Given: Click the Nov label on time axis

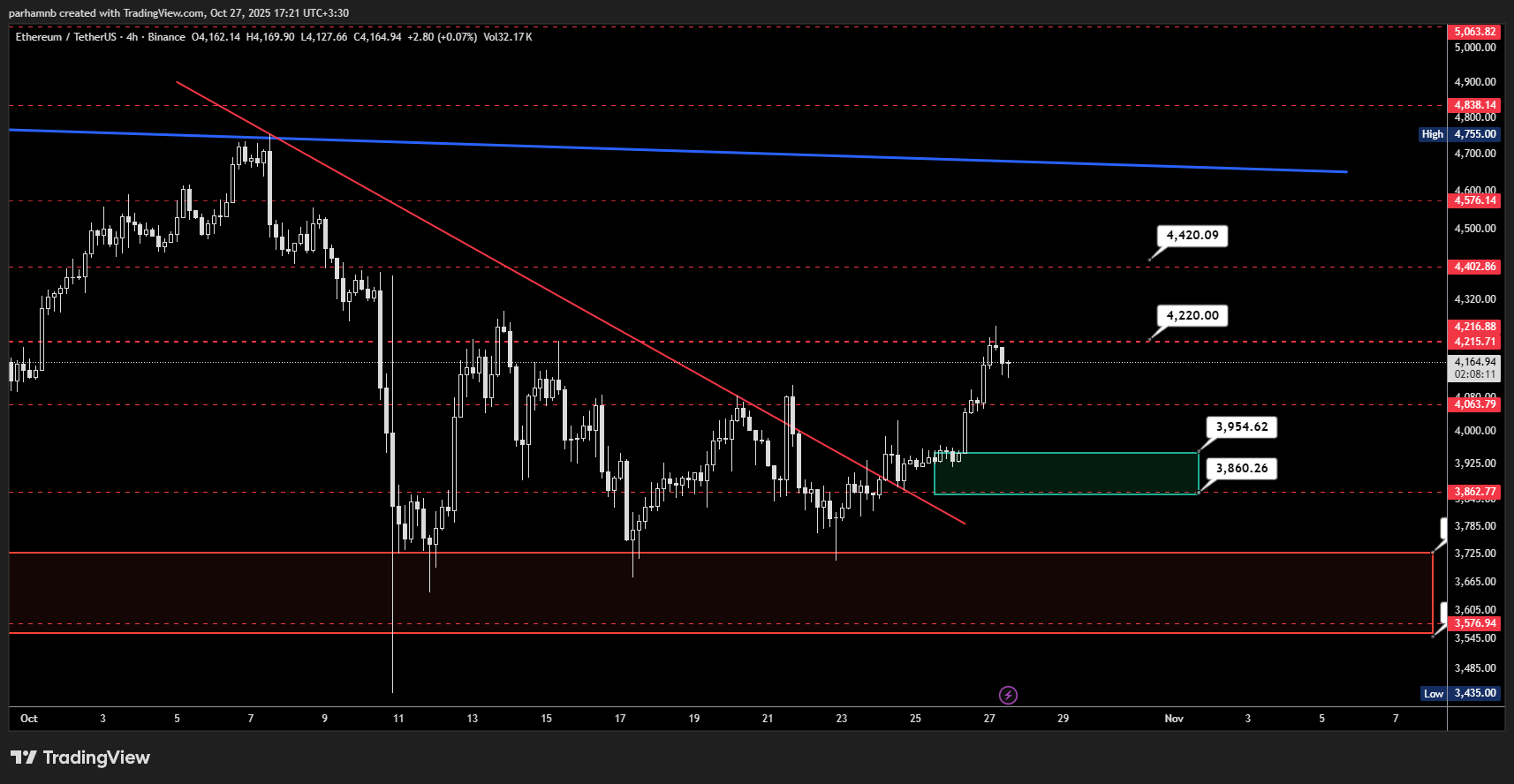Looking at the screenshot, I should coord(1173,719).
